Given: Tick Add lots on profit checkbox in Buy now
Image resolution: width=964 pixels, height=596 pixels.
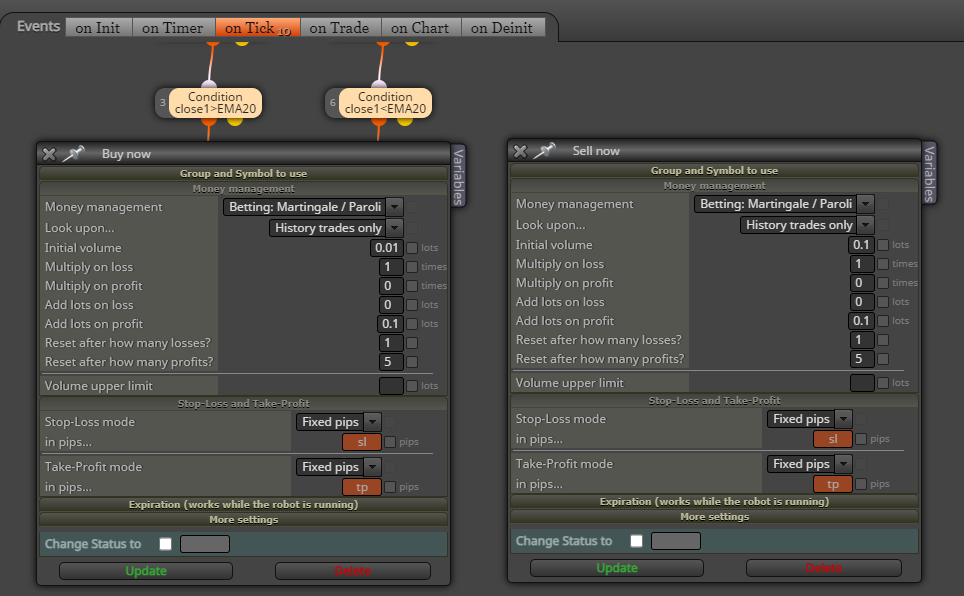Looking at the screenshot, I should point(412,324).
